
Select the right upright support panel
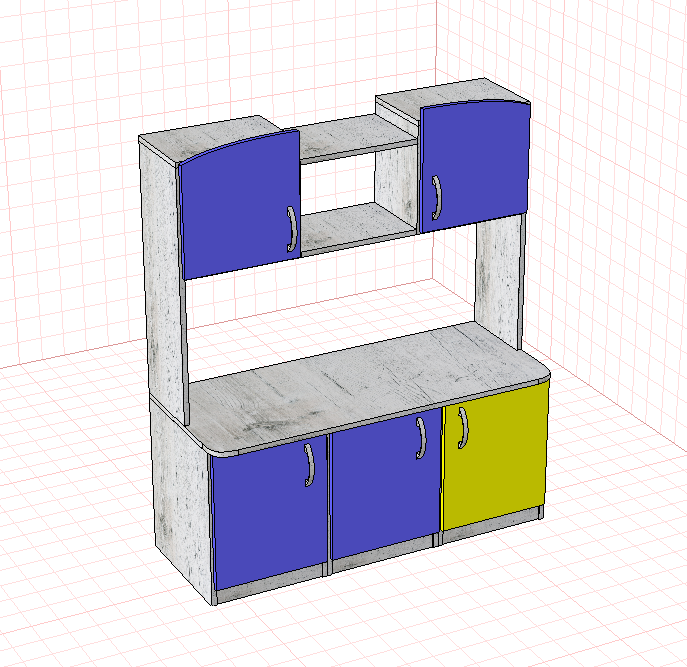point(498,280)
